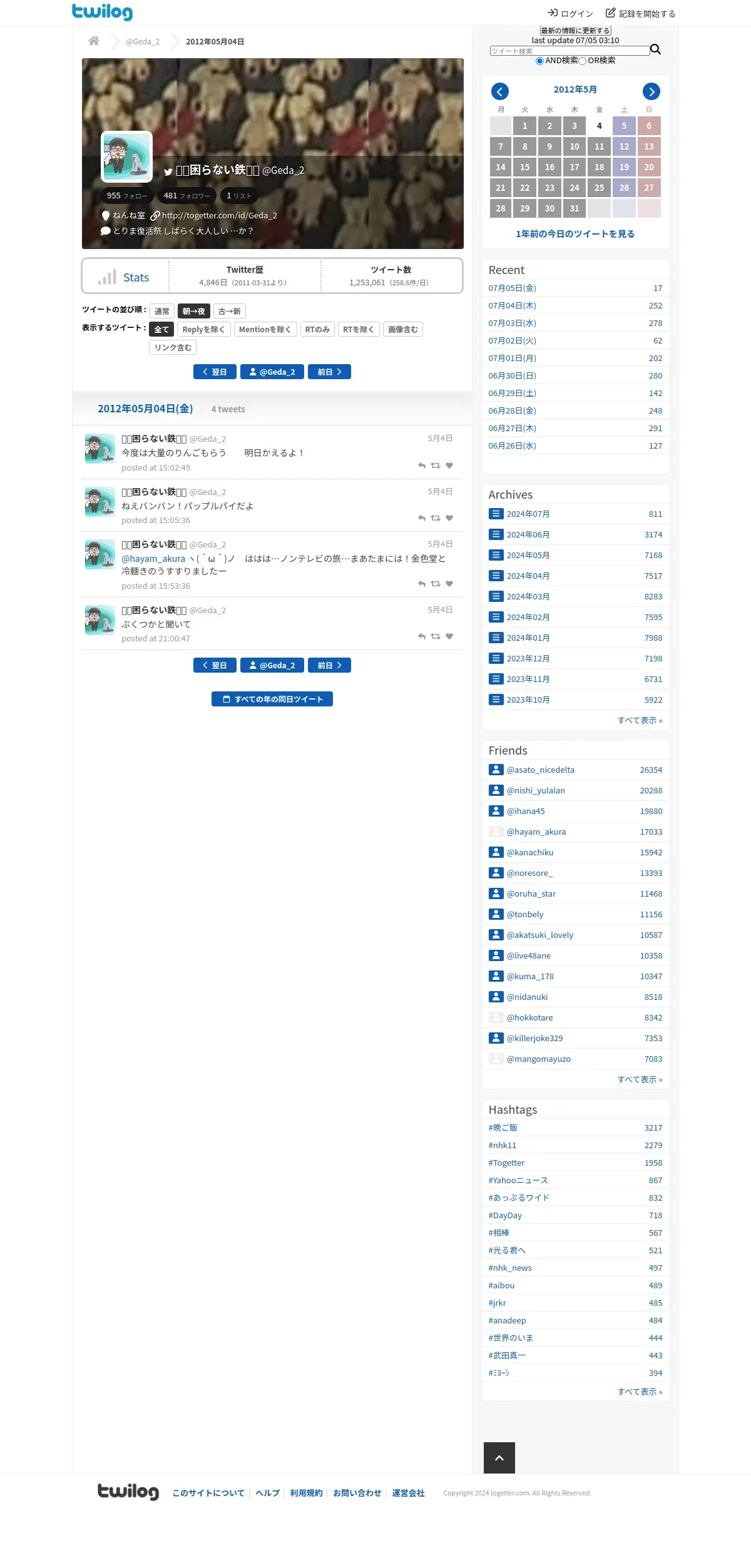Set sort order to 通常
This screenshot has height=1568, width=751.
pos(162,311)
